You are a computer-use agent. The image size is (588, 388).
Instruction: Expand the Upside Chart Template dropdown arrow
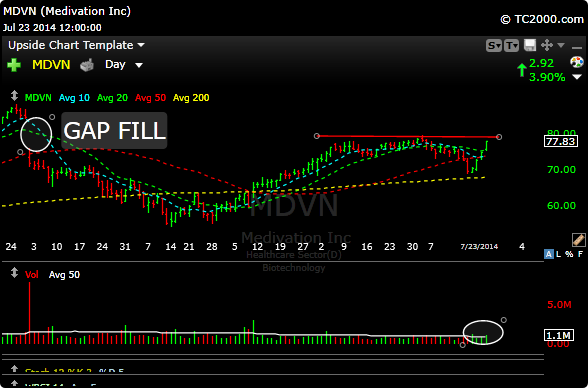(x=141, y=45)
